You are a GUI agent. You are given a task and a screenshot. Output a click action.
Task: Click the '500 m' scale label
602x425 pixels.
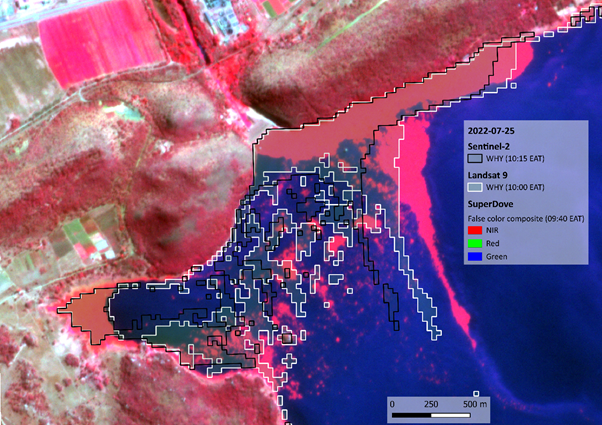tap(475, 404)
